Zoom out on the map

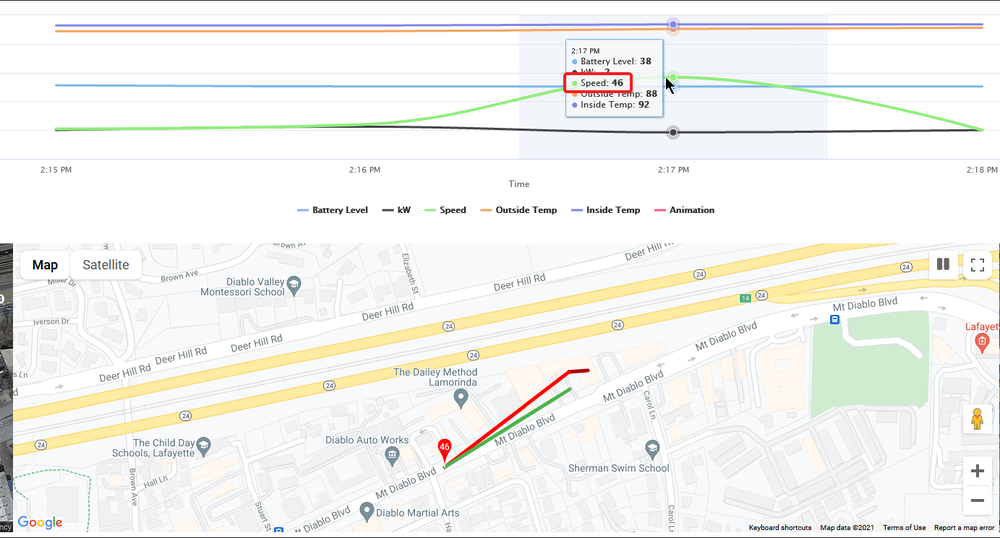click(x=978, y=501)
